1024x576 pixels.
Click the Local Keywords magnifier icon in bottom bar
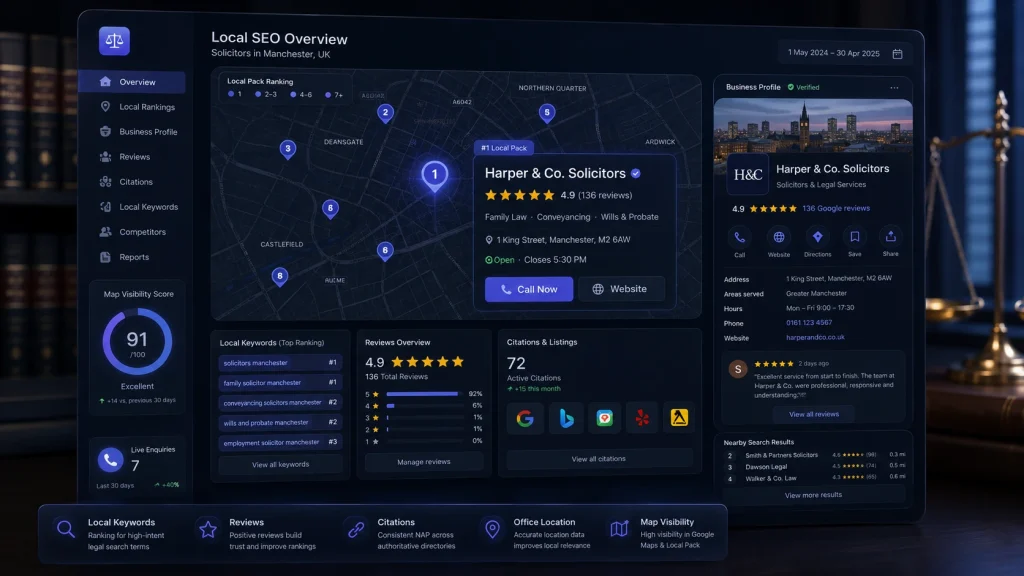tap(65, 529)
